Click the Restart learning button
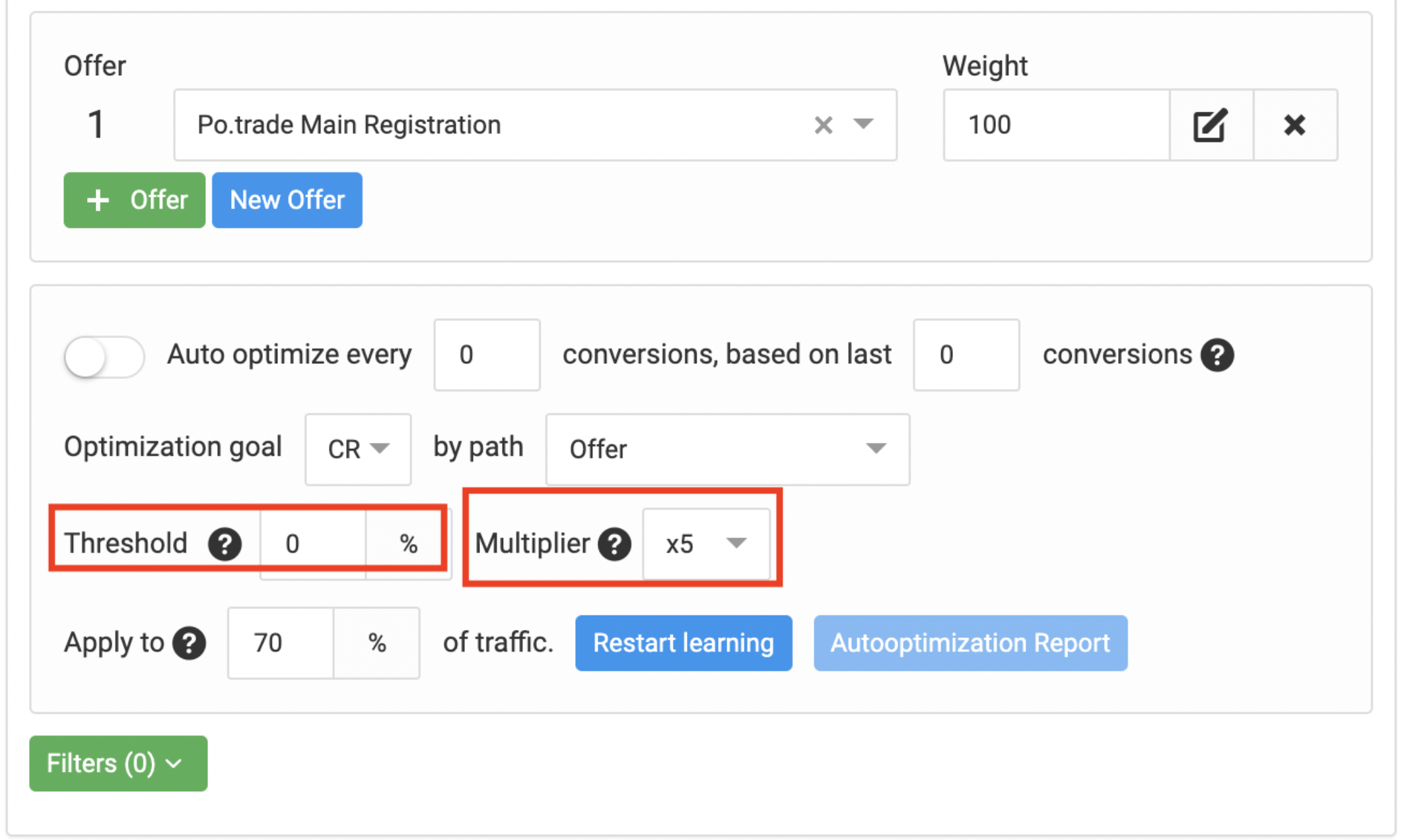Viewport: 1404px width, 840px height. coord(684,643)
